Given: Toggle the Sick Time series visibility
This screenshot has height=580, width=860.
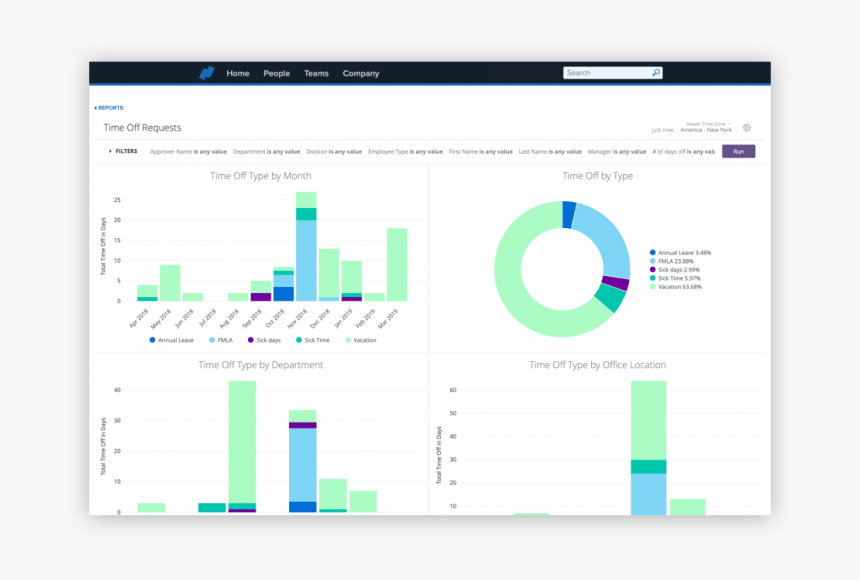Looking at the screenshot, I should tap(300, 340).
